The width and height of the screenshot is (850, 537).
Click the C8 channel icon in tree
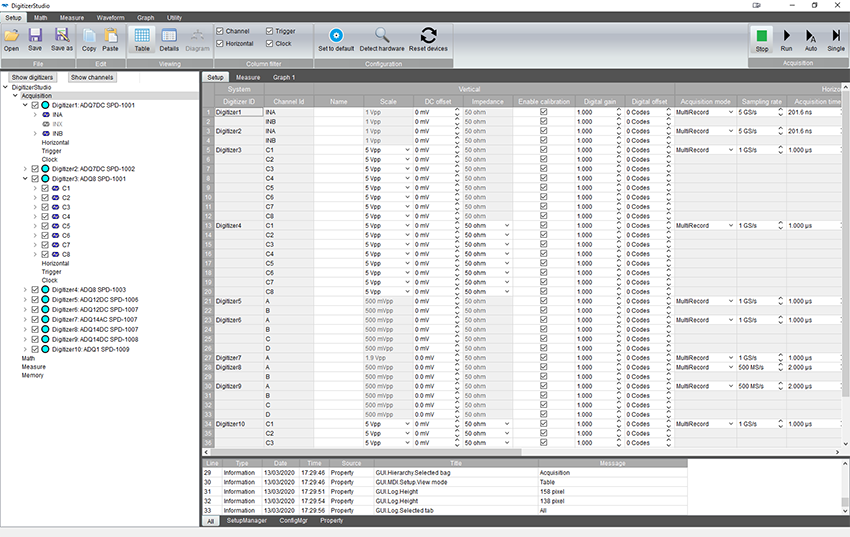click(55, 255)
